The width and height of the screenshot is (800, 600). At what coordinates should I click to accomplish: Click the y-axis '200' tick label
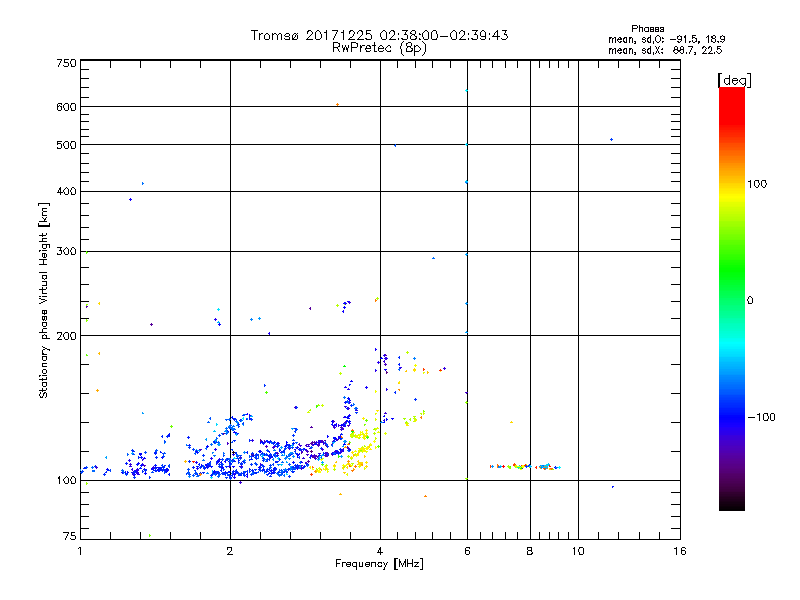(66, 336)
